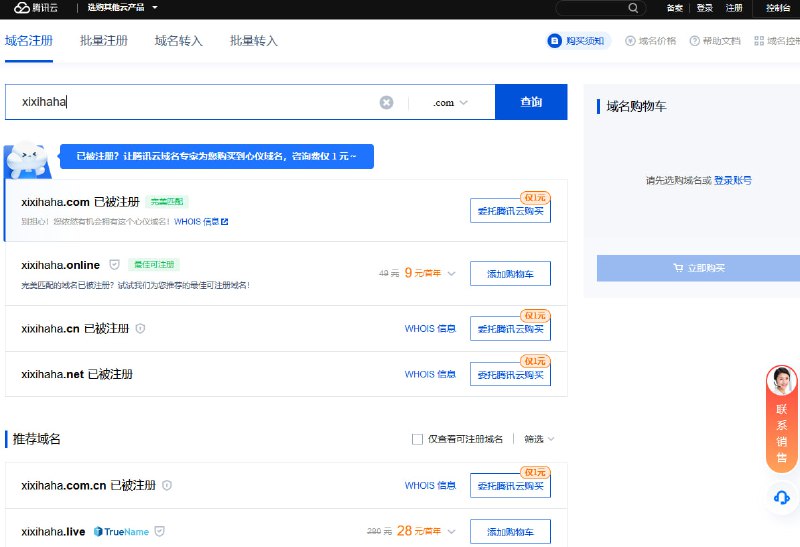Click 注册 in the top bar
Image resolution: width=800 pixels, height=547 pixels.
pos(734,8)
